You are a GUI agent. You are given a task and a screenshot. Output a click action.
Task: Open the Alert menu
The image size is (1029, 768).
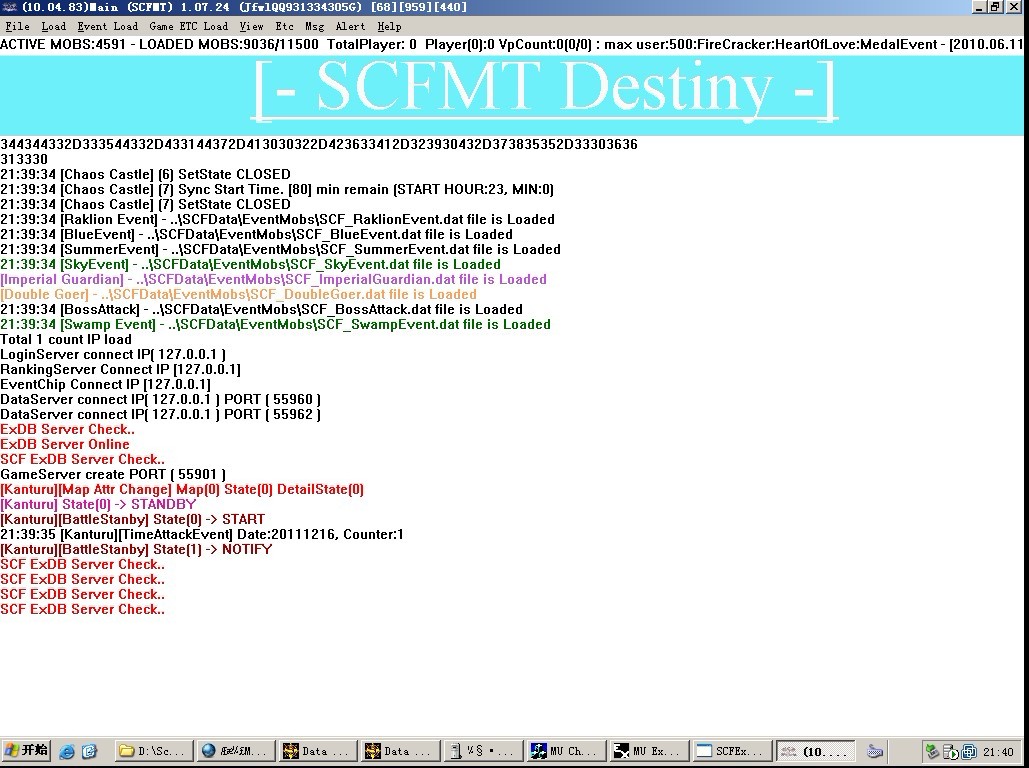pyautogui.click(x=350, y=26)
